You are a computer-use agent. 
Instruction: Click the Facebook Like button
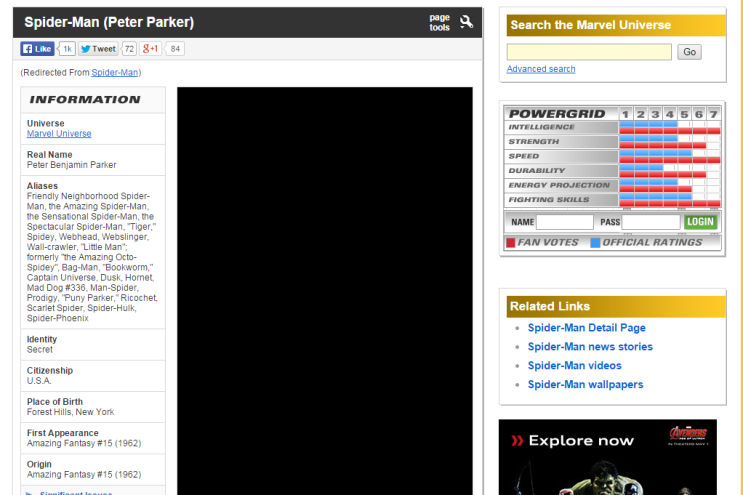tap(37, 49)
